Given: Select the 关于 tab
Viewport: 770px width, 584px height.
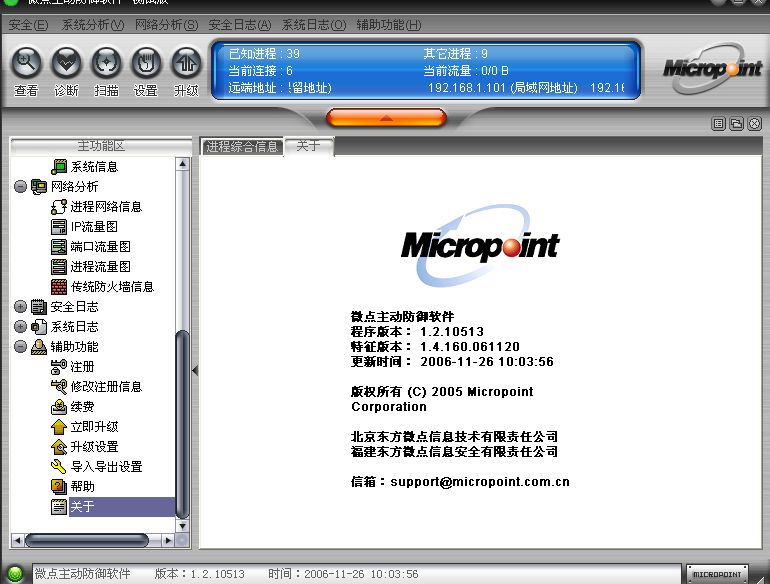Looking at the screenshot, I should click(x=309, y=146).
